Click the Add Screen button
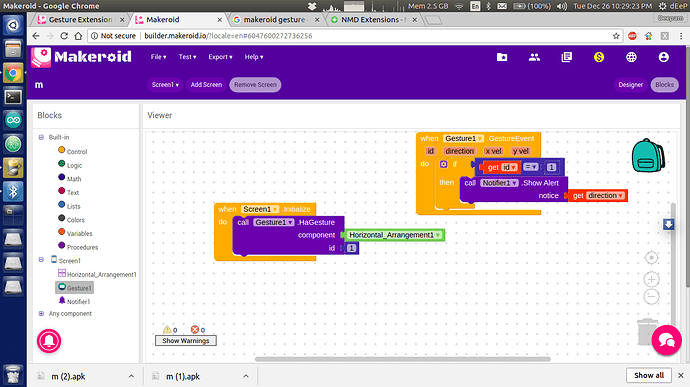The height and width of the screenshot is (387, 690). coord(206,85)
